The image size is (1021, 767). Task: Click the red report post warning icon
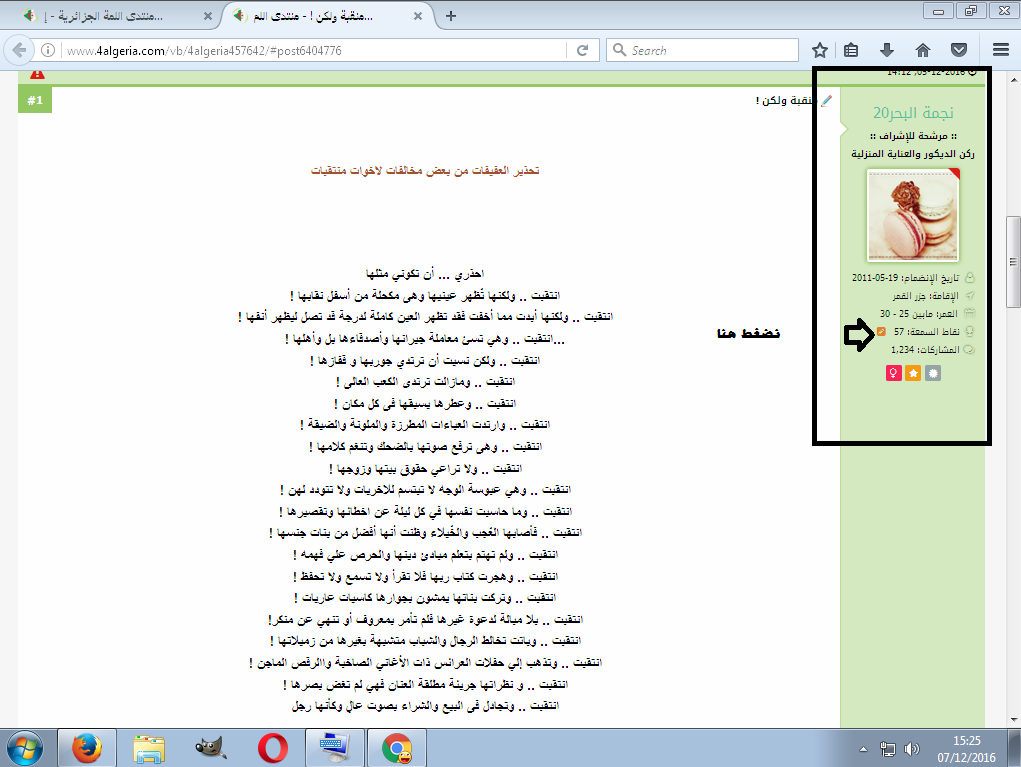[37, 73]
